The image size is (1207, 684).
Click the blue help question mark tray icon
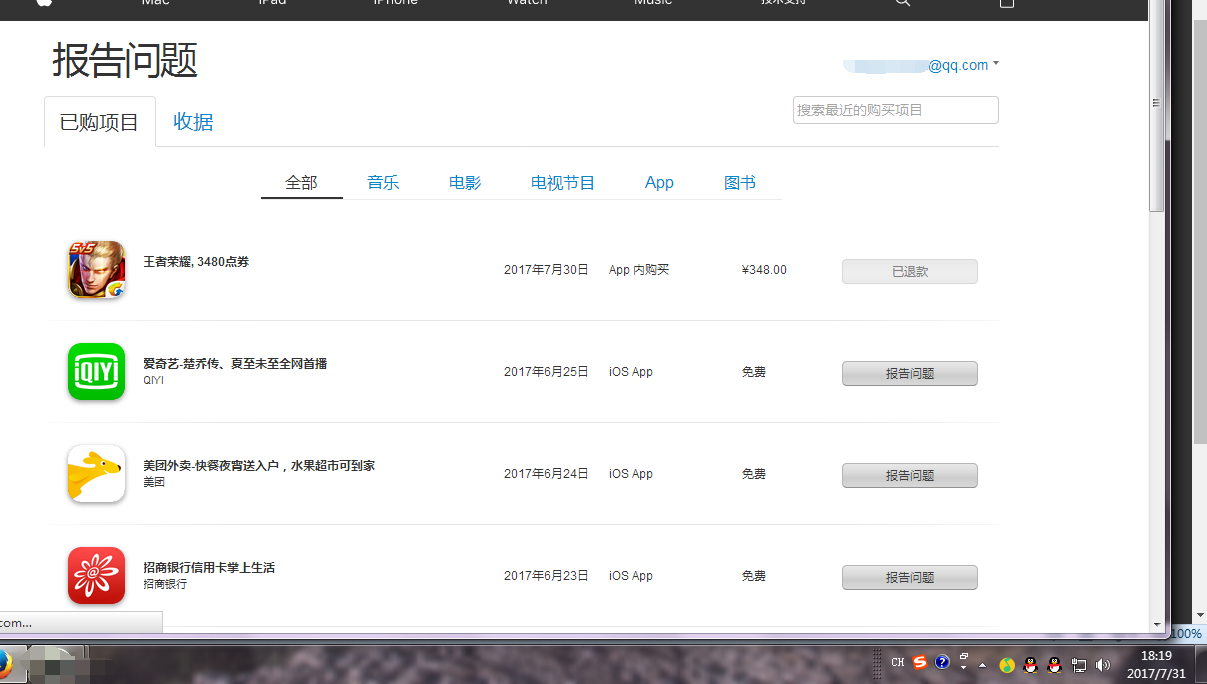[942, 663]
